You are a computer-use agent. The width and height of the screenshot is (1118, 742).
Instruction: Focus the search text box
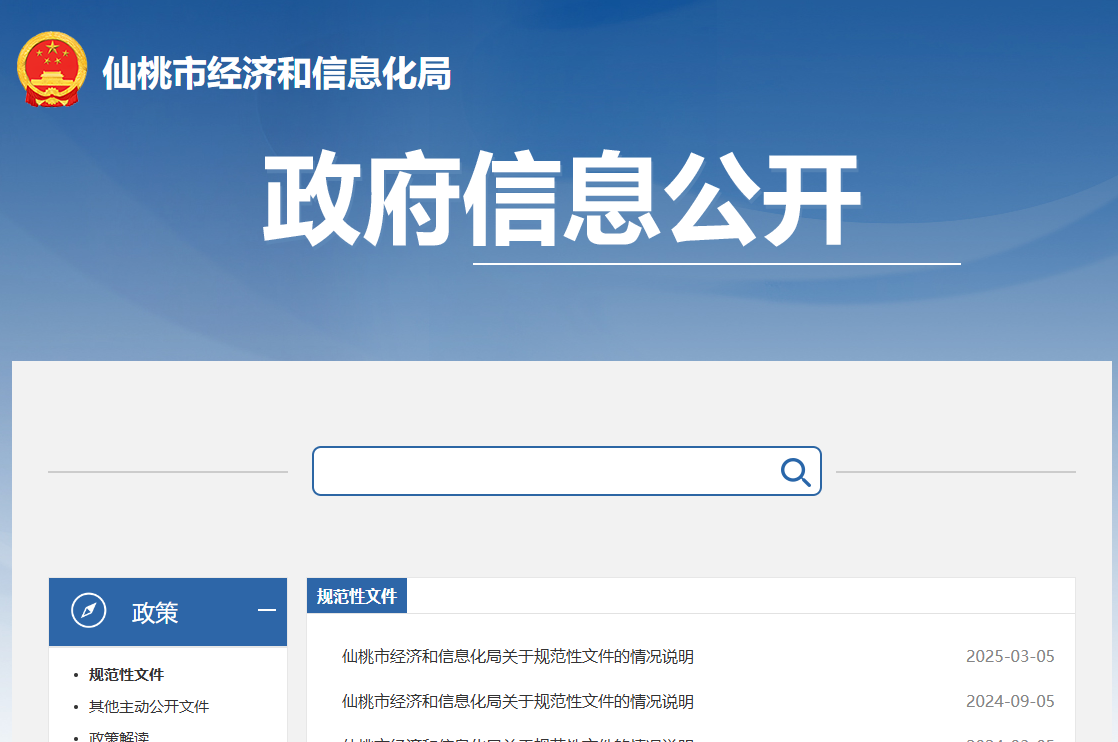(x=545, y=472)
